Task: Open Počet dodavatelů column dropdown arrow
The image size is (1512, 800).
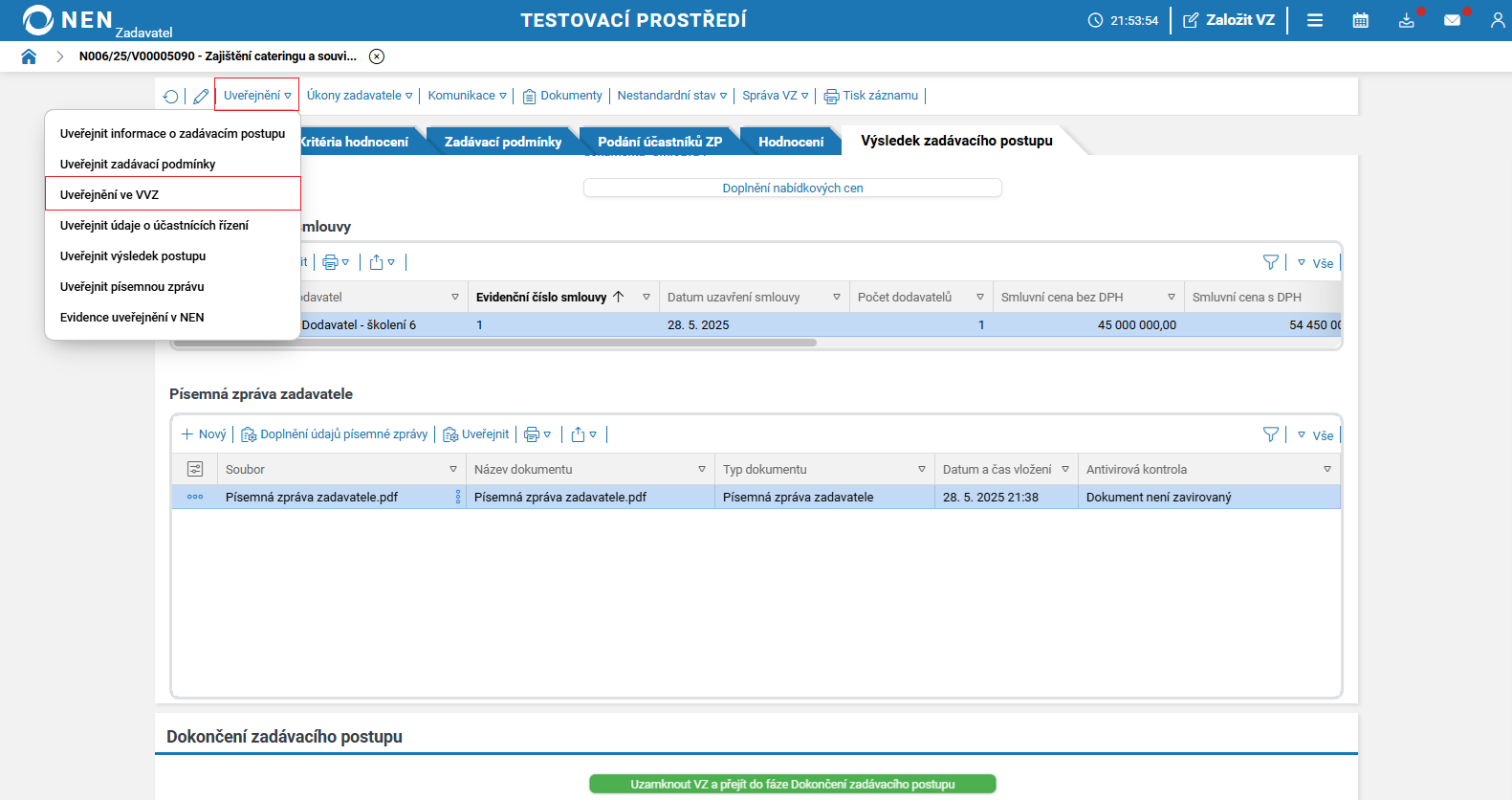Action: [x=980, y=298]
